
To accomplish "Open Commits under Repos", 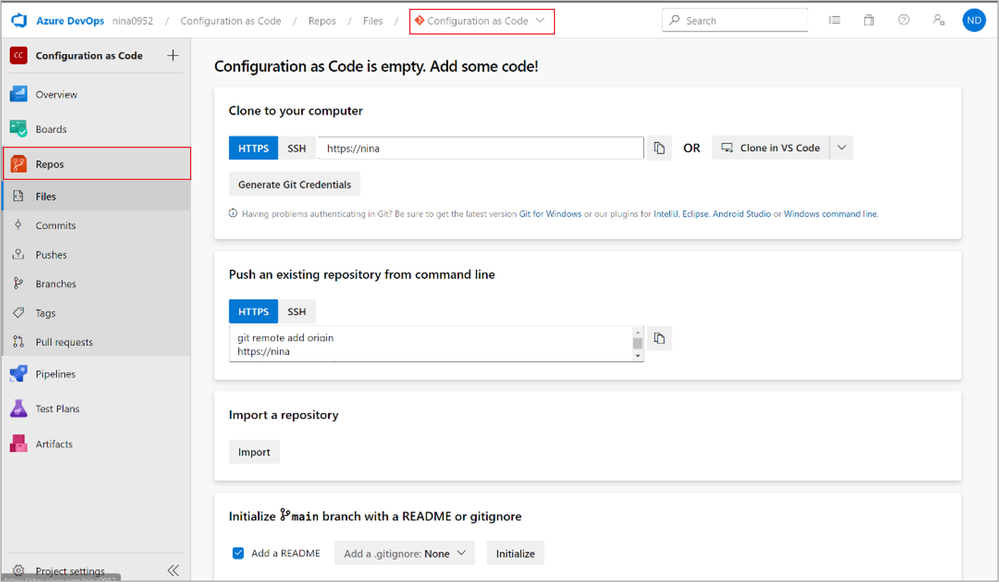I will point(96,225).
